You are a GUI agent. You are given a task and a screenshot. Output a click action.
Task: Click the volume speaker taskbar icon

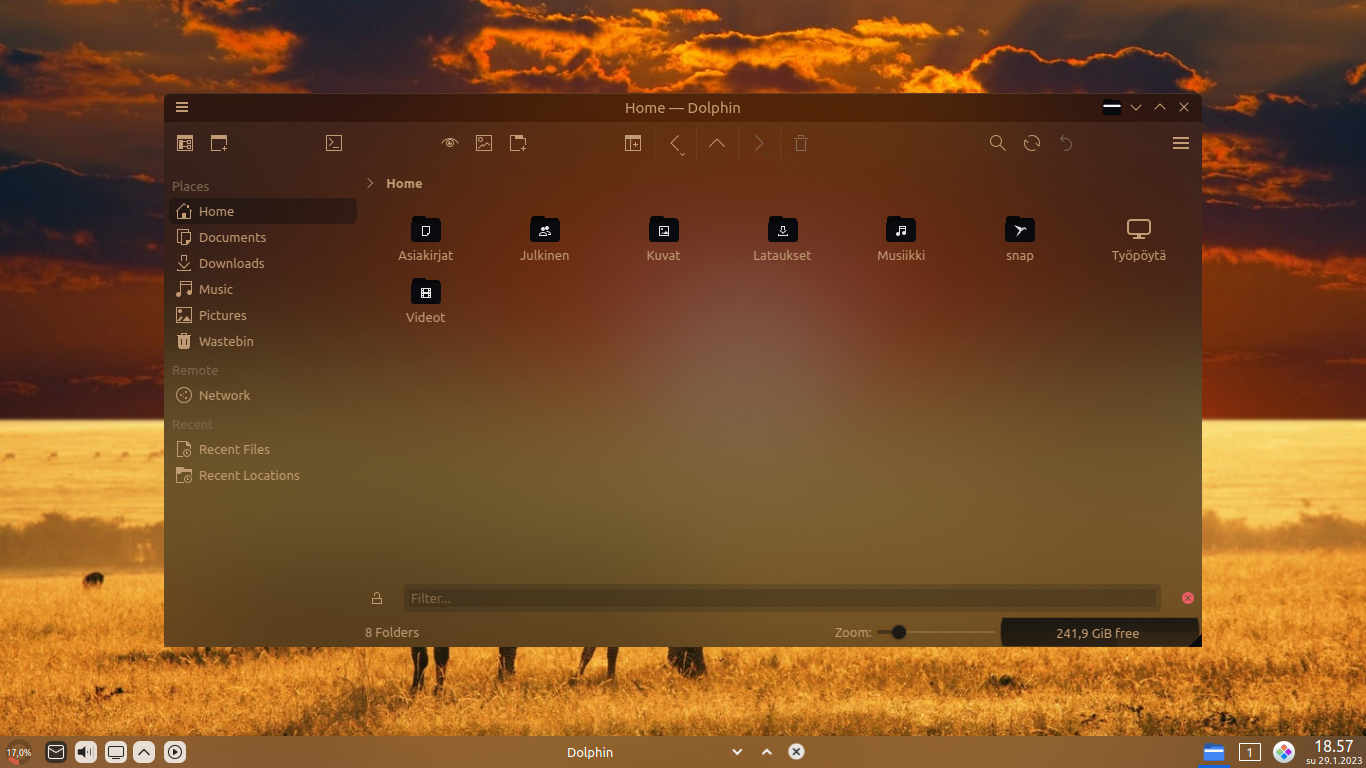coord(86,752)
